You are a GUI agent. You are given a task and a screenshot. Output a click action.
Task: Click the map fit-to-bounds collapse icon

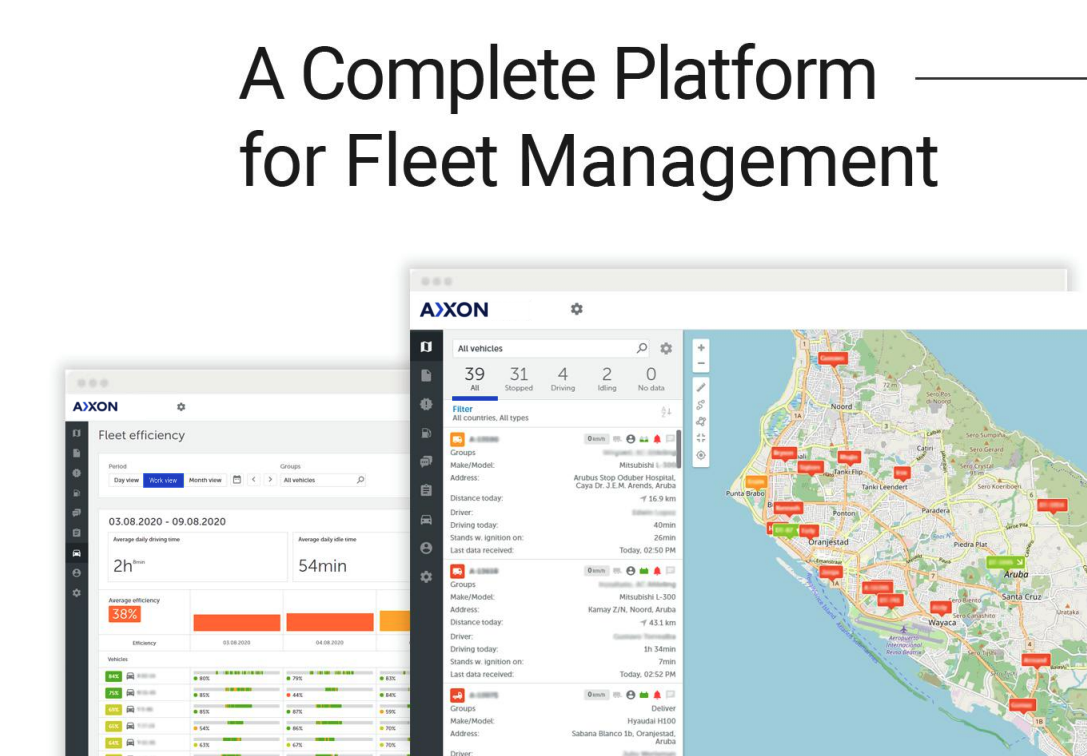point(701,438)
